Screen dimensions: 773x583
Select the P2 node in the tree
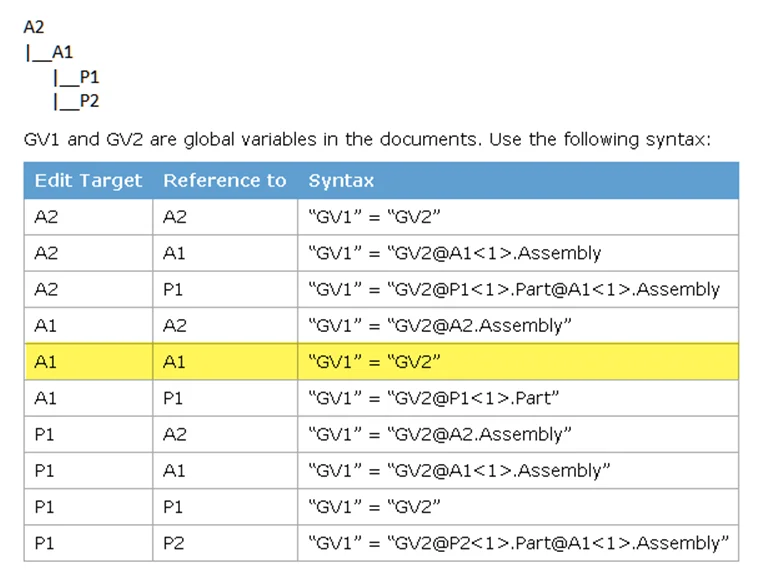pos(88,100)
